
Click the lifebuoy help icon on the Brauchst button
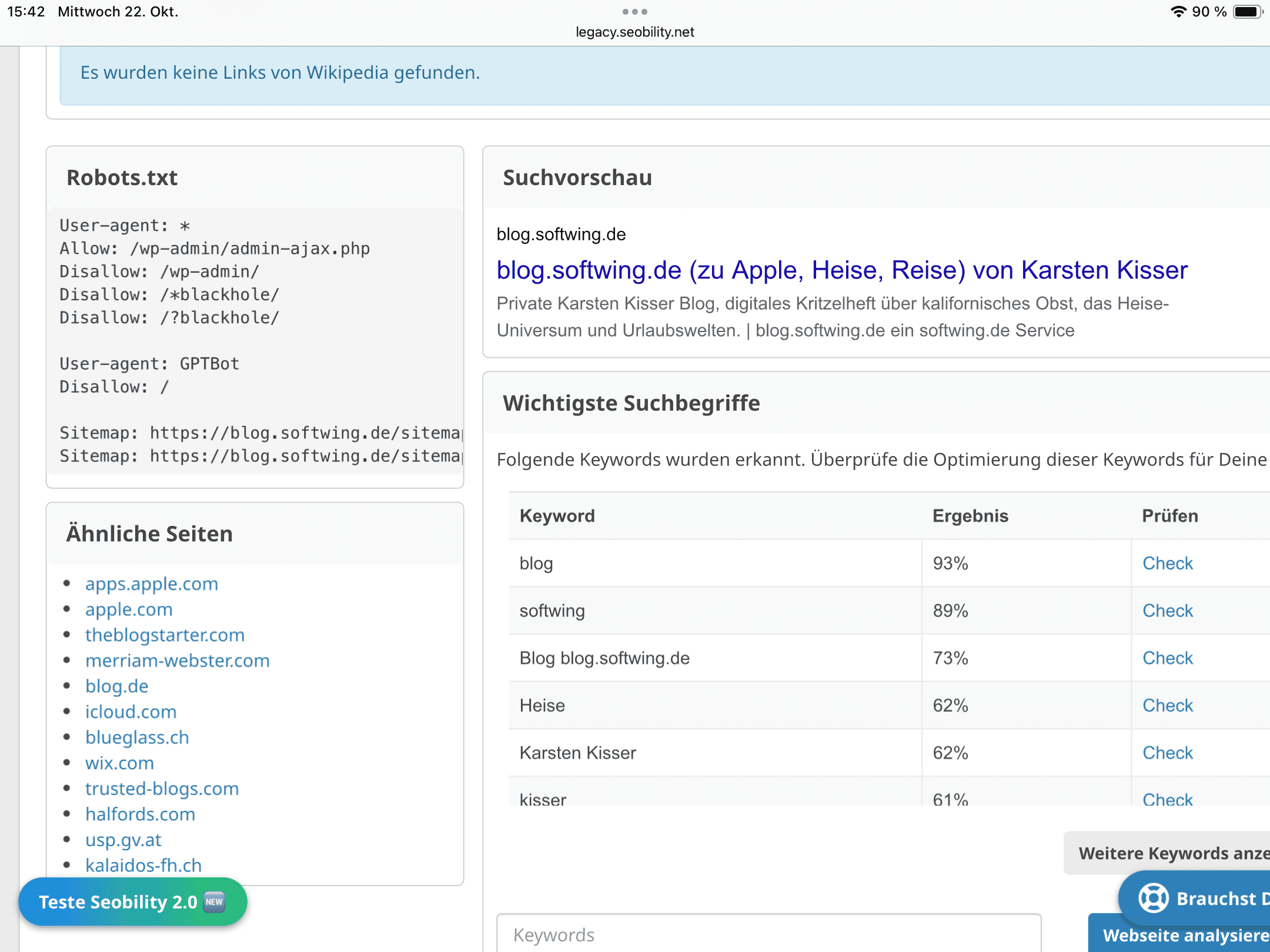[x=1153, y=897]
